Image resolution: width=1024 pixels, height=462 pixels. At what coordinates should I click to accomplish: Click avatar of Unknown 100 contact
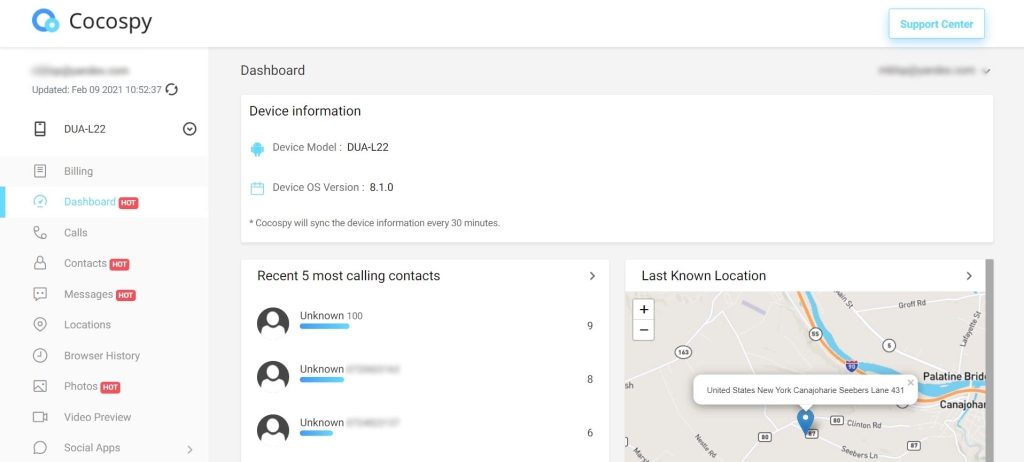pyautogui.click(x=273, y=323)
